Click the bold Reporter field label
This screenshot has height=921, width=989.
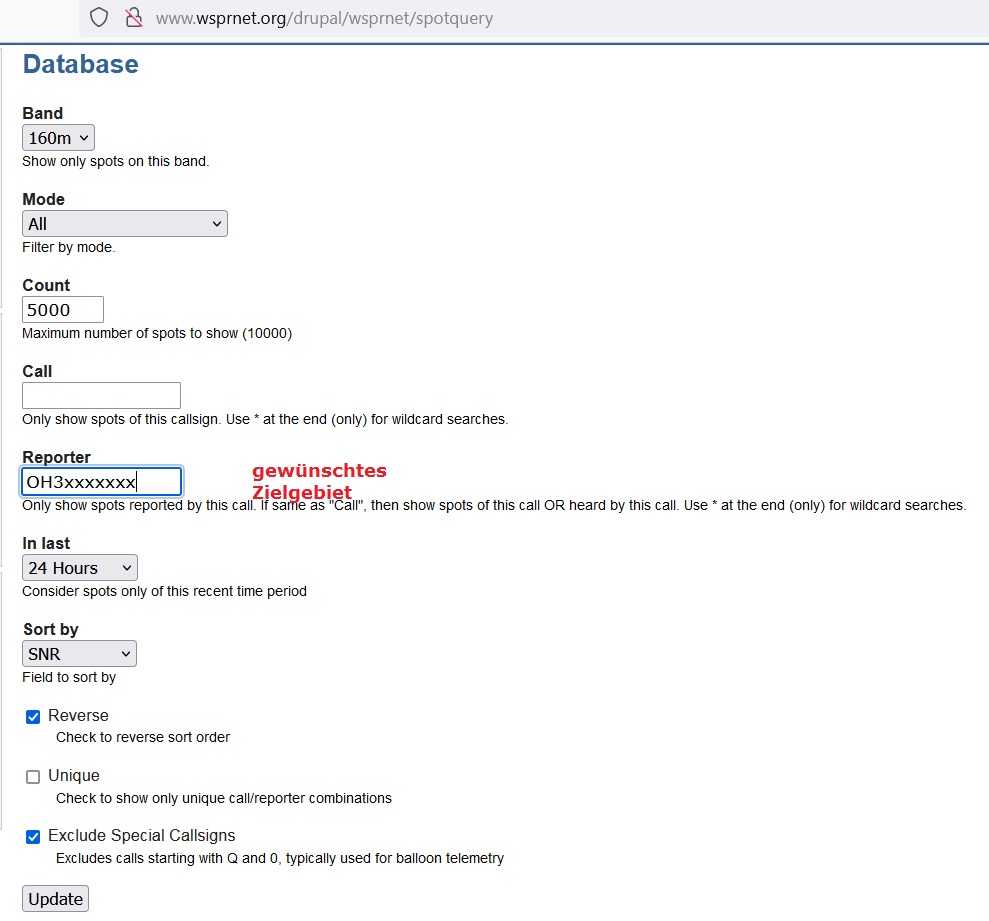point(56,457)
